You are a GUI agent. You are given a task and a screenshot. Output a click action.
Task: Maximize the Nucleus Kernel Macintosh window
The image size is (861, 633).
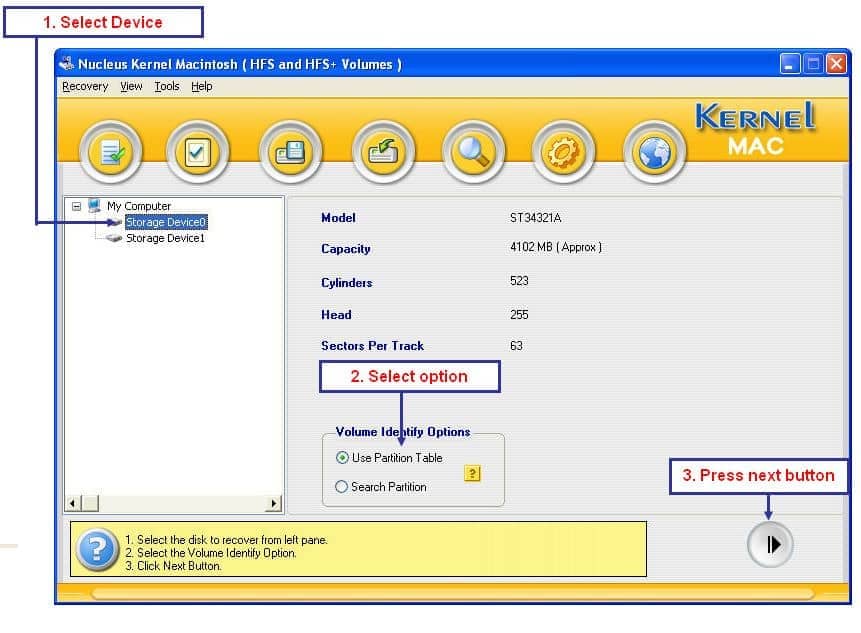813,64
